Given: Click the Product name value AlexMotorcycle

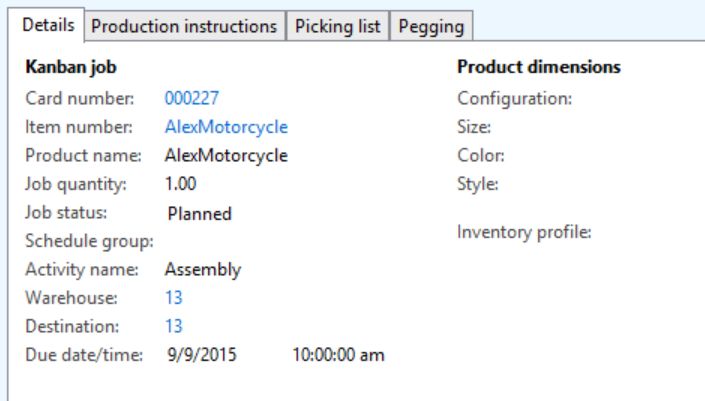Looking at the screenshot, I should coord(226,155).
